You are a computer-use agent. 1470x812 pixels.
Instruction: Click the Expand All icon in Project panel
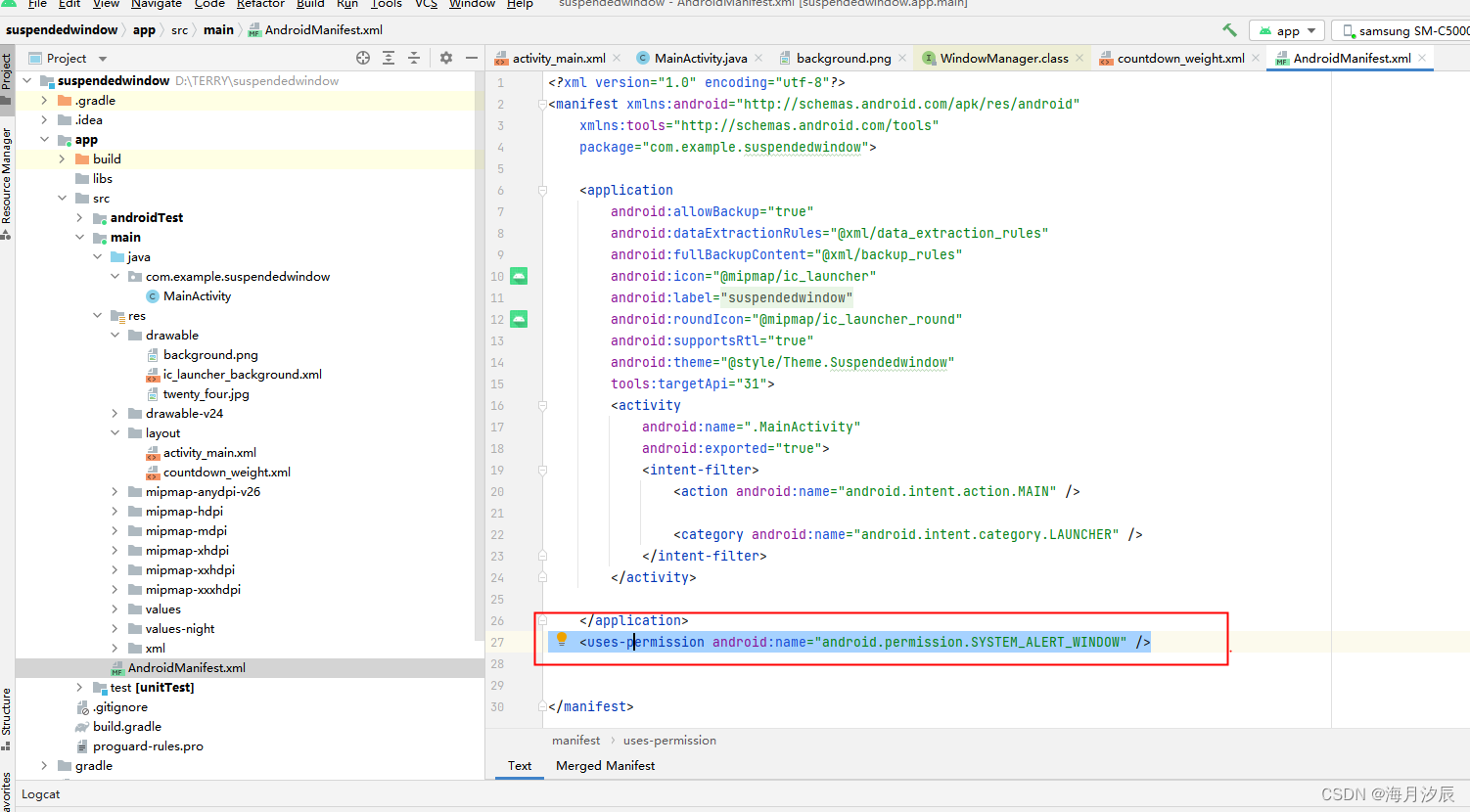[389, 58]
